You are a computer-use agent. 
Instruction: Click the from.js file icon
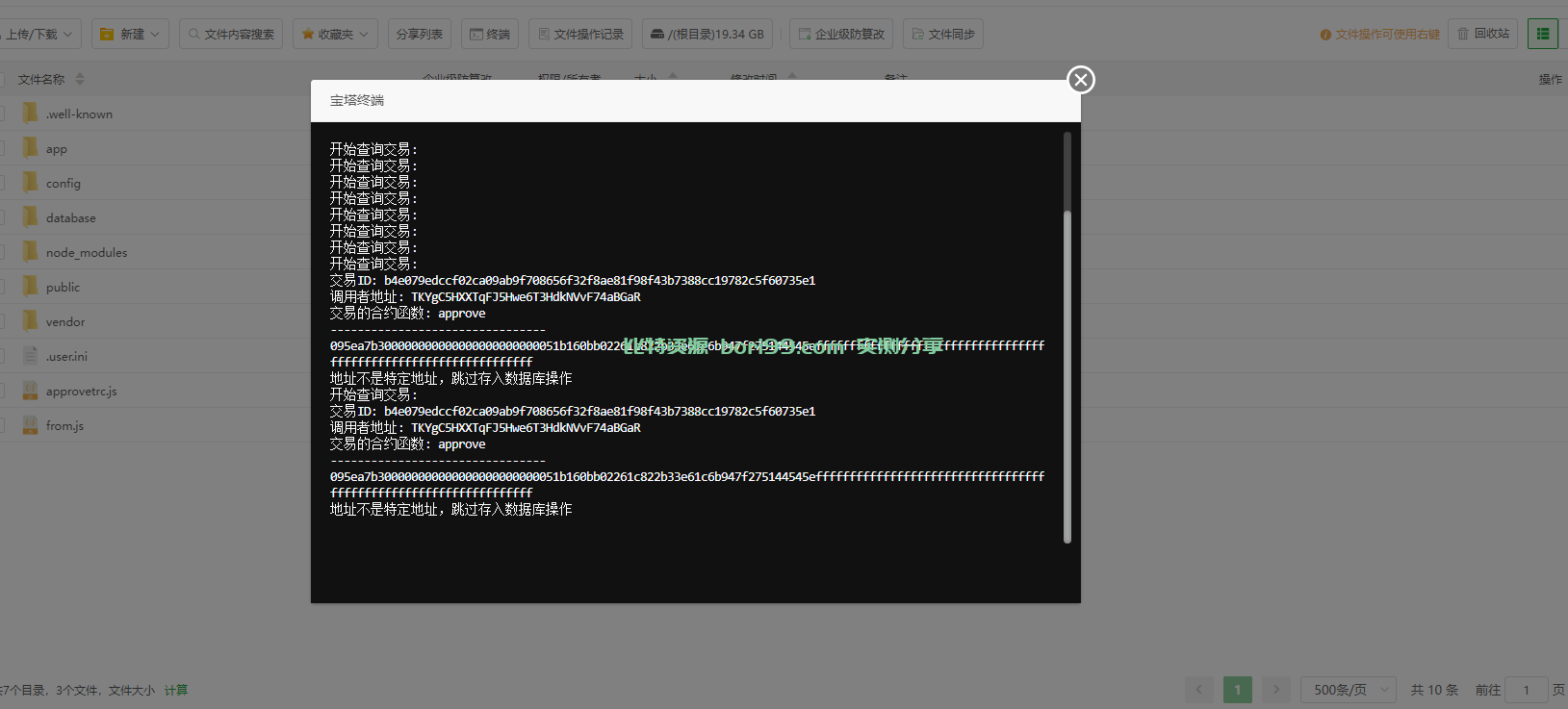[31, 424]
